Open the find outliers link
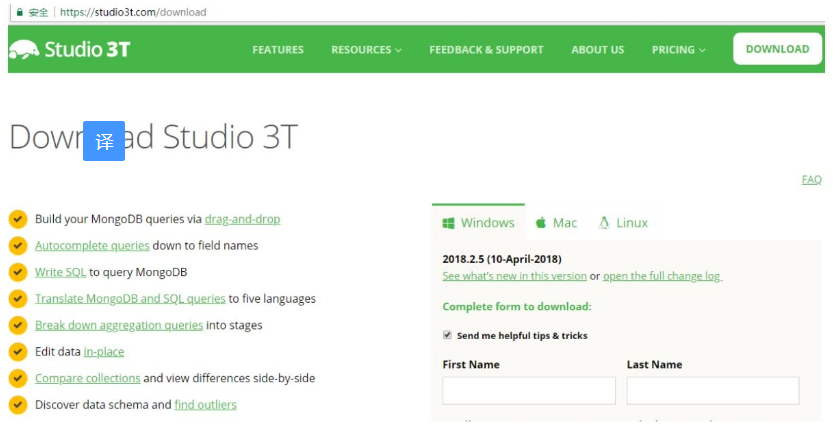The height and width of the screenshot is (440, 840). (206, 404)
